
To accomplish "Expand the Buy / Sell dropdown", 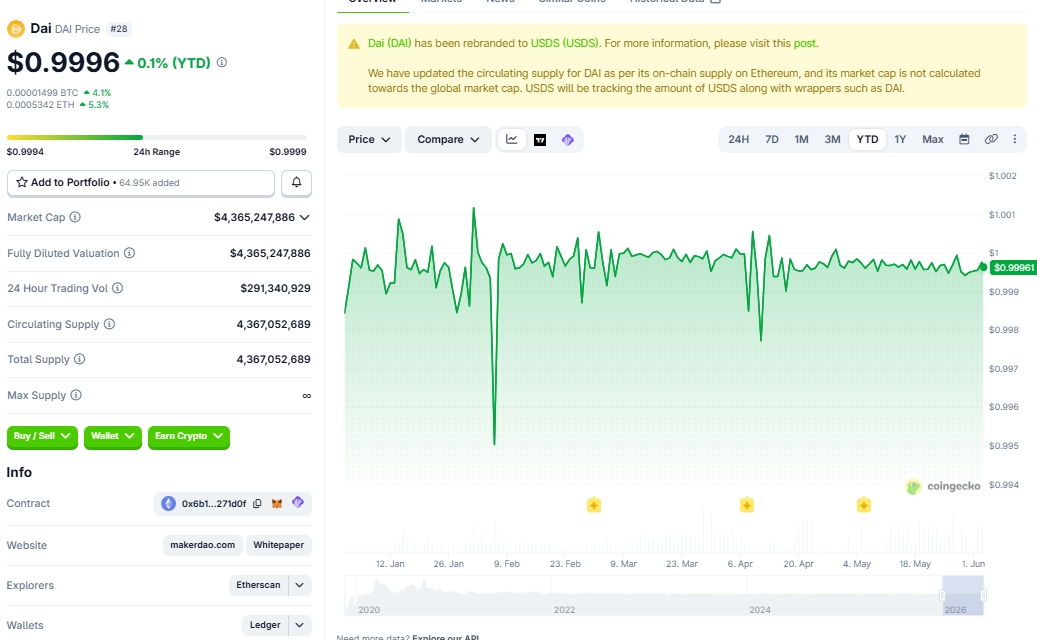I will [42, 436].
